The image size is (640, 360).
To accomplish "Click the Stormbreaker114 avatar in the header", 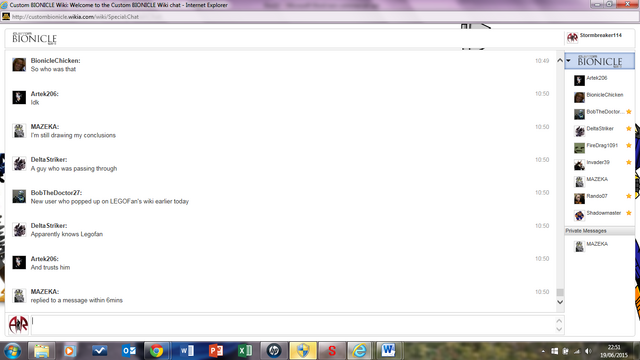I will click(572, 38).
